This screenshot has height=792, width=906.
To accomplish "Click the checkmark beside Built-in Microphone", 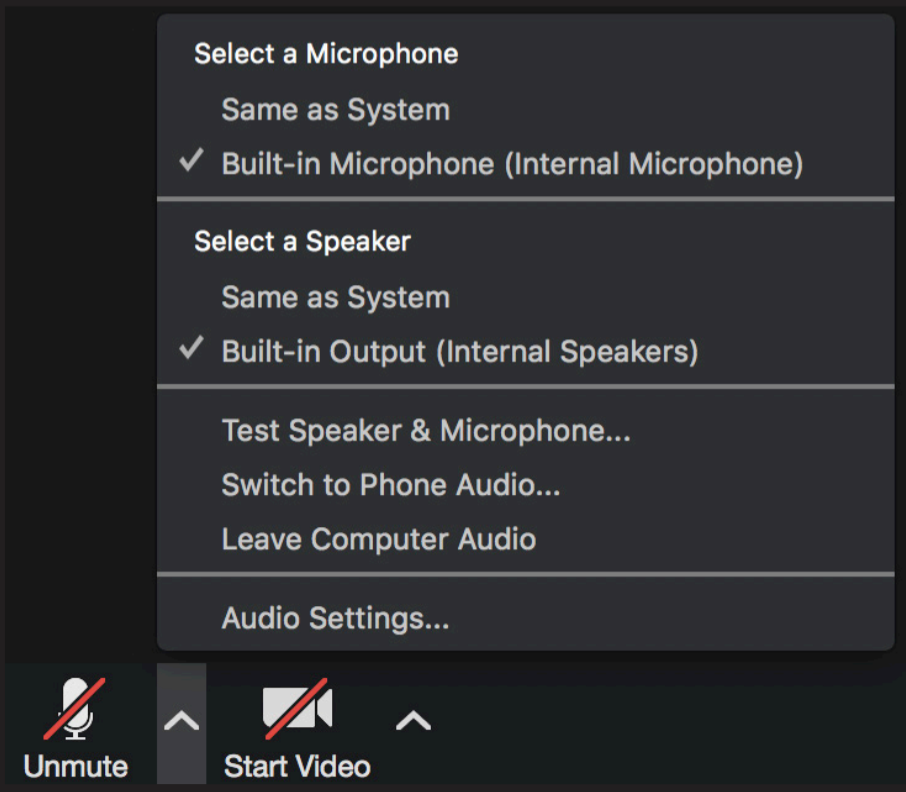I will (192, 162).
